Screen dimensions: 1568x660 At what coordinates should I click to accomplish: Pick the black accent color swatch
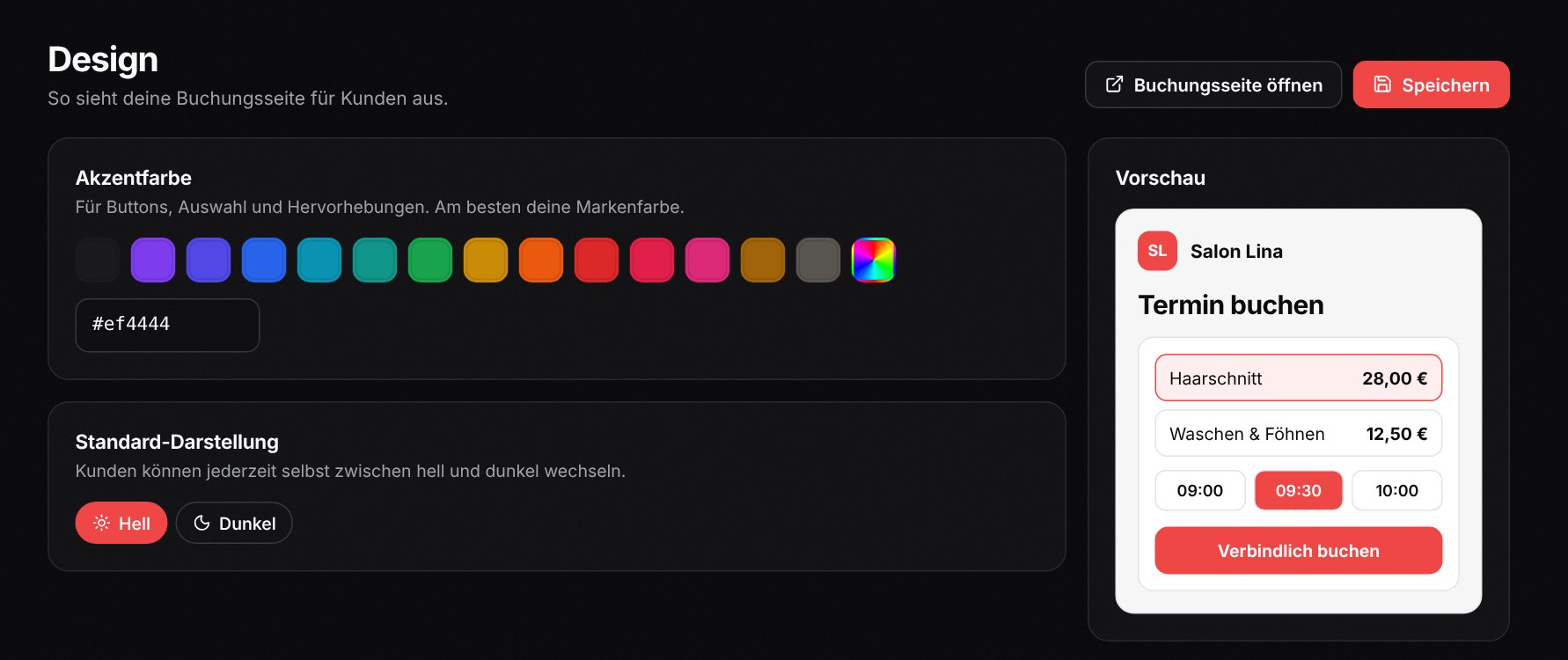(x=98, y=260)
